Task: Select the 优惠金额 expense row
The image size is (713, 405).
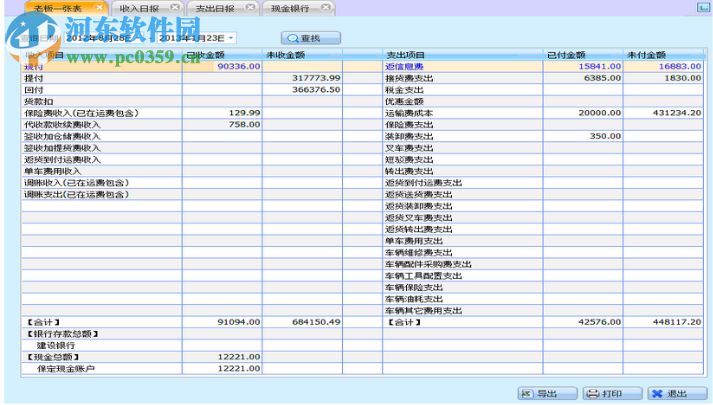Action: coord(463,101)
